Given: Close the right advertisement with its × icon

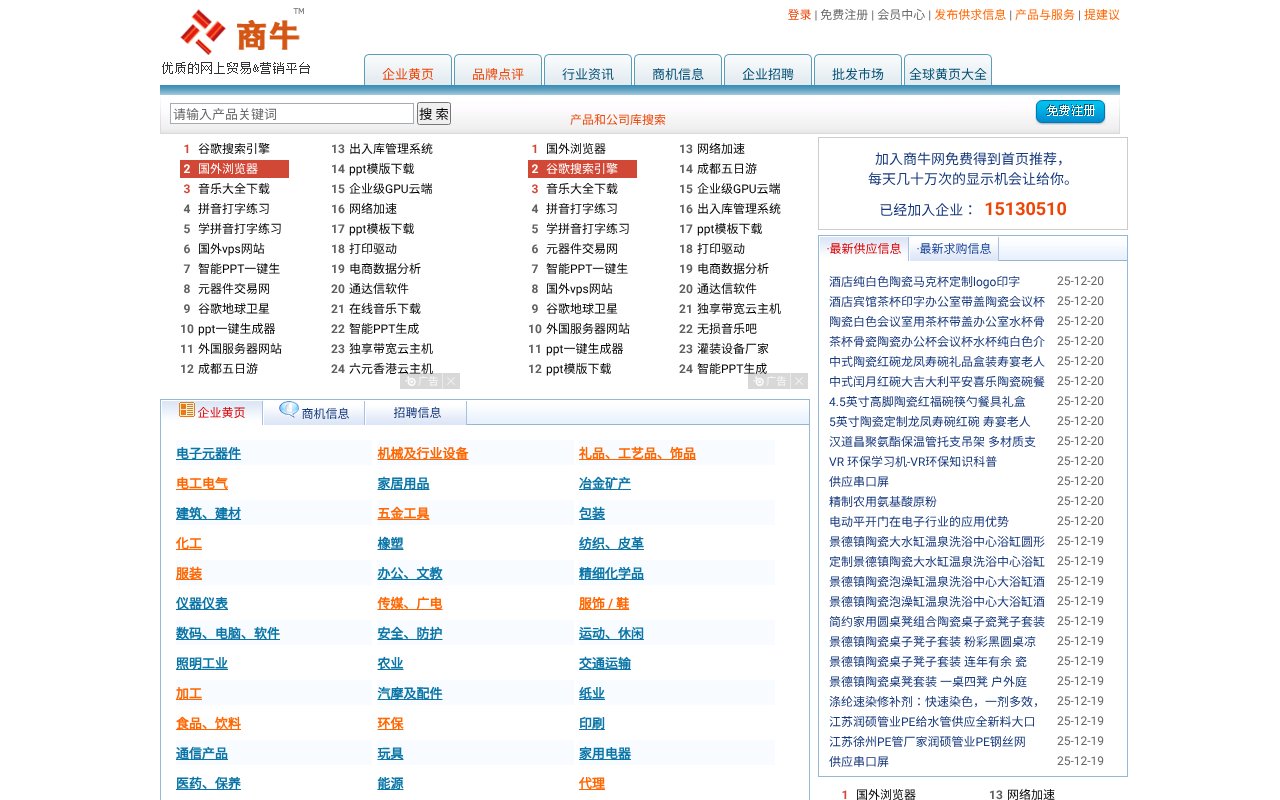Looking at the screenshot, I should click(797, 383).
